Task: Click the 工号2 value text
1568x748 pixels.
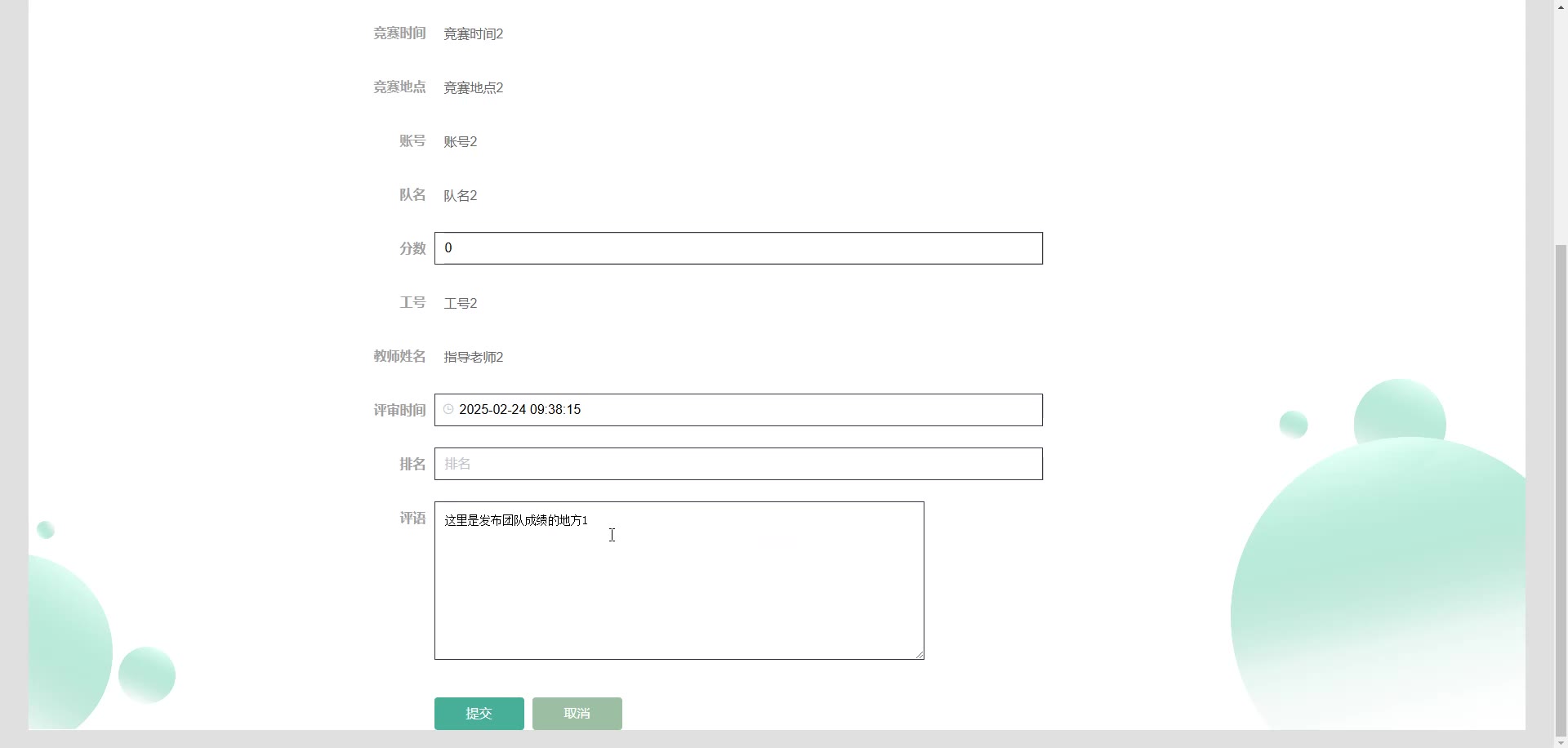Action: click(x=461, y=303)
